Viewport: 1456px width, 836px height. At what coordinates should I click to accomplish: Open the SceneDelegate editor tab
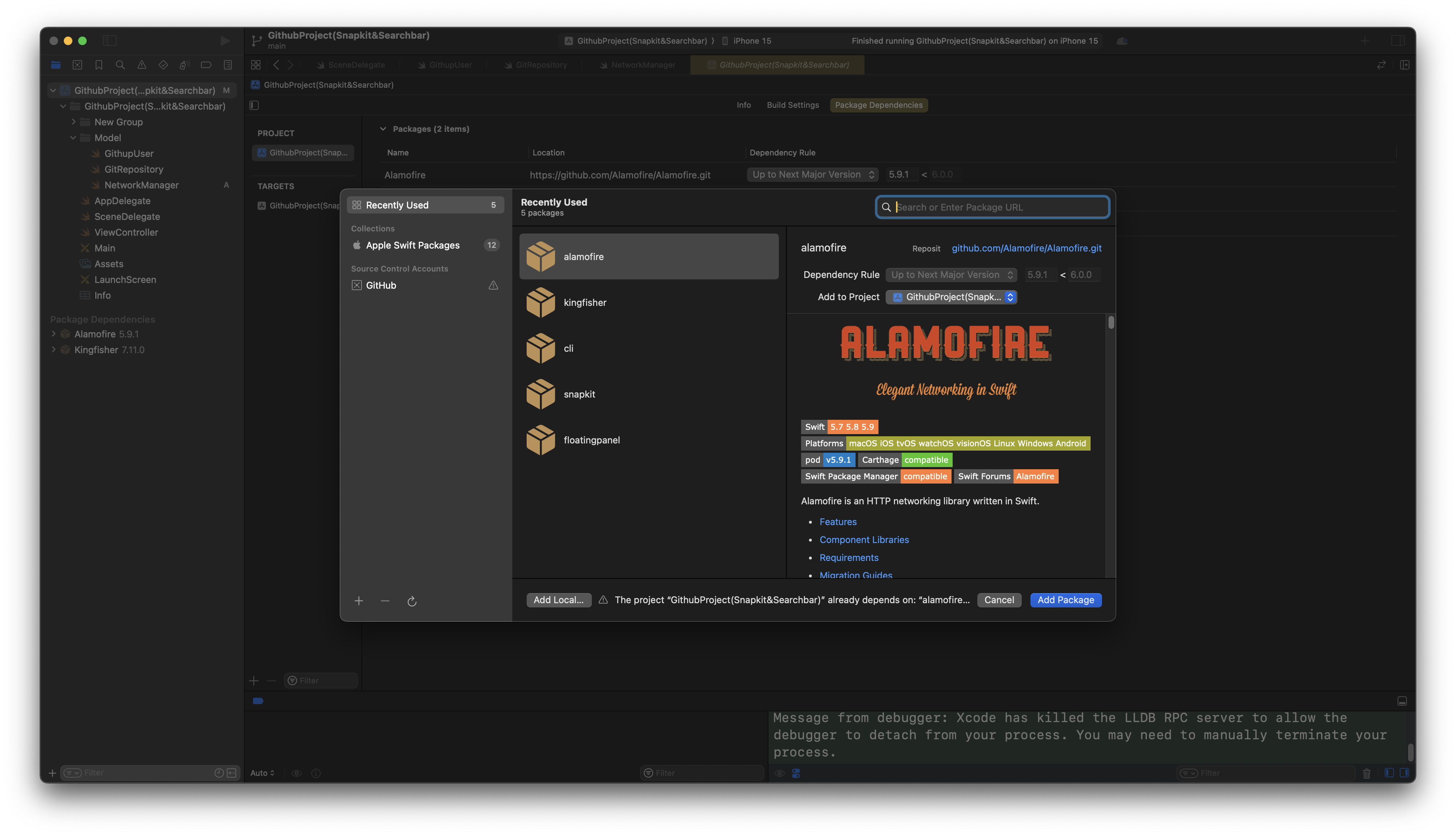(351, 65)
